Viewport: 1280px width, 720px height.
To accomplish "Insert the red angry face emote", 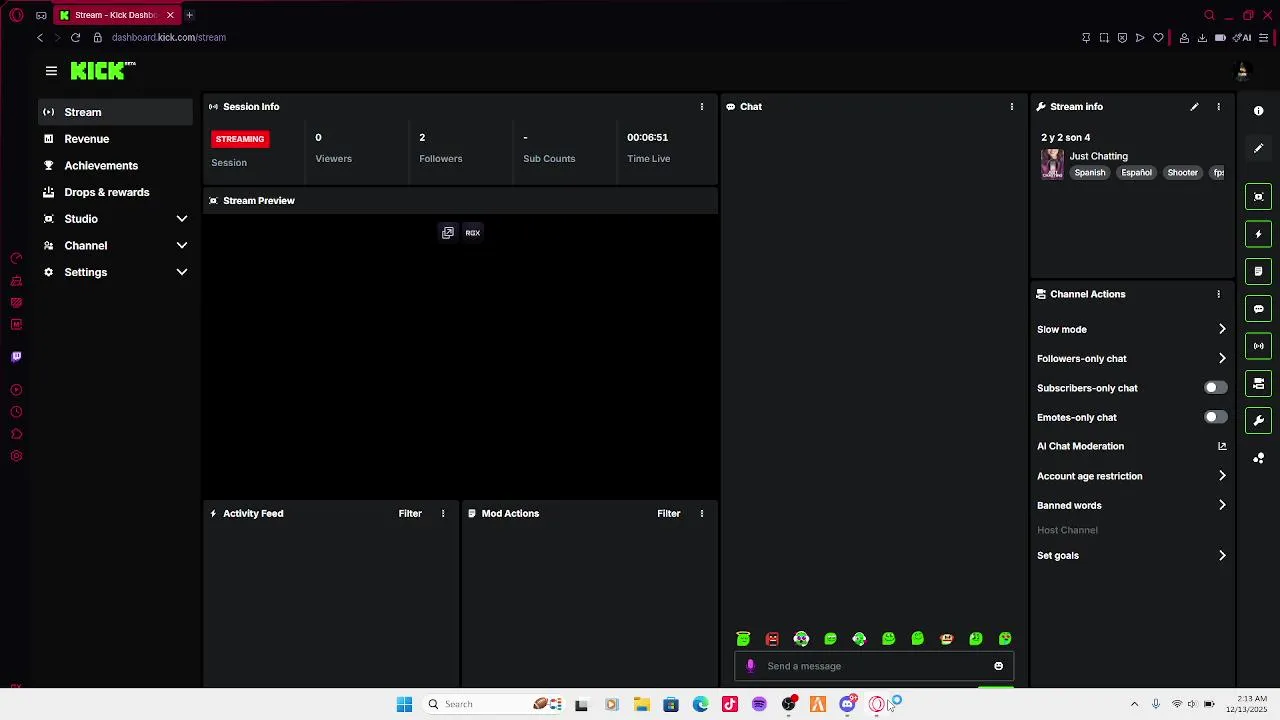I will (x=772, y=639).
